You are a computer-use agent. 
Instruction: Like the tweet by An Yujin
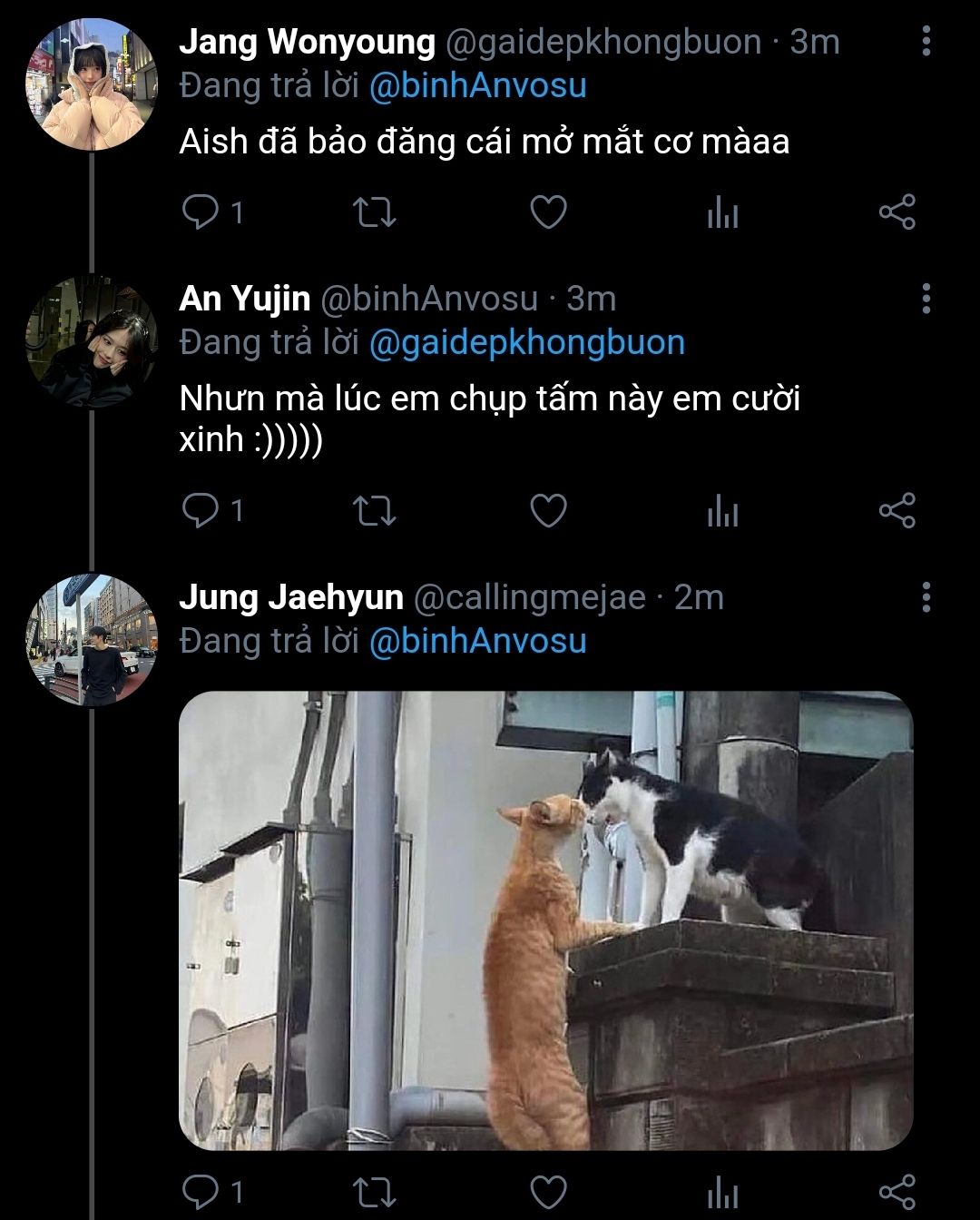pos(548,510)
